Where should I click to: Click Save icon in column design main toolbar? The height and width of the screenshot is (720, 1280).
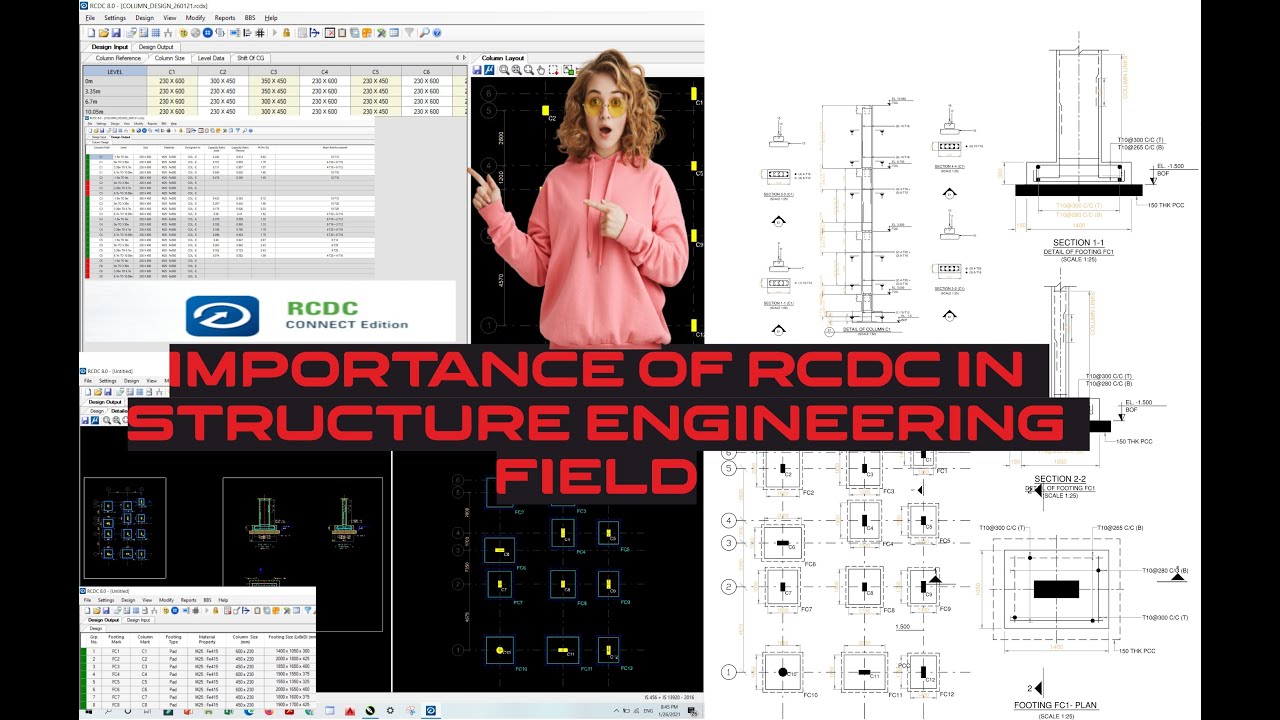coord(116,33)
